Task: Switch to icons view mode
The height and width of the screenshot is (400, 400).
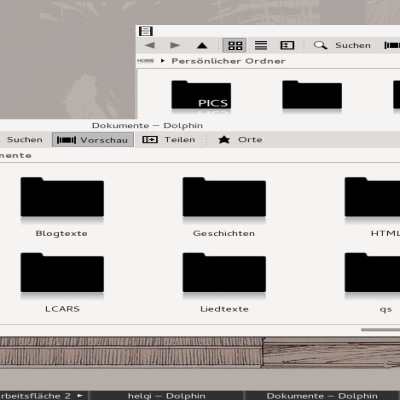Action: tap(235, 45)
